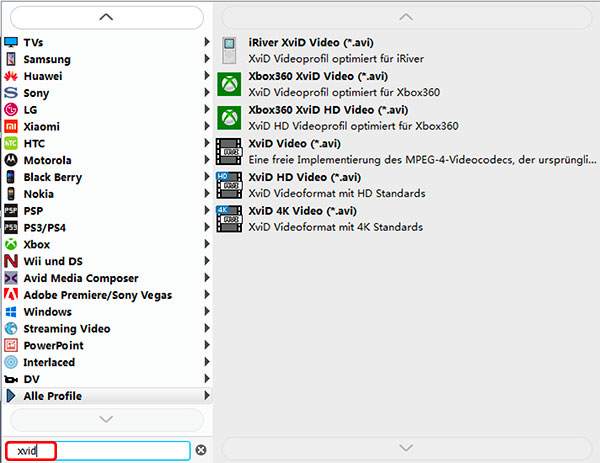
Task: Click the Huawei logo icon
Action: pos(11,76)
